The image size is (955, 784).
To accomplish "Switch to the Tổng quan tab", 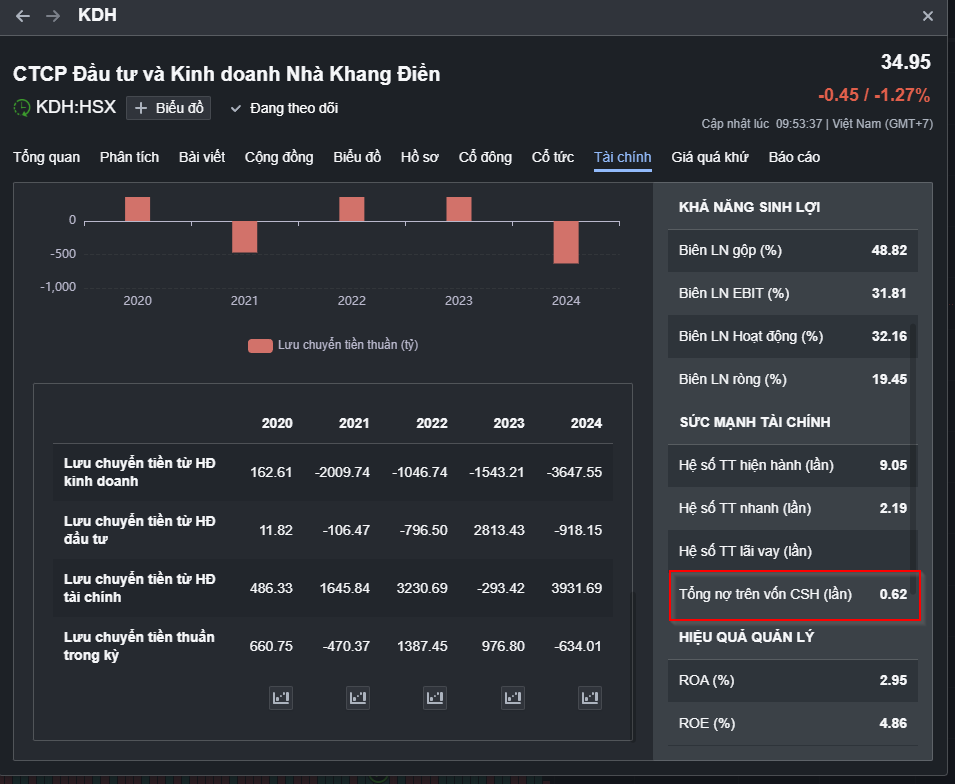I will pos(46,157).
